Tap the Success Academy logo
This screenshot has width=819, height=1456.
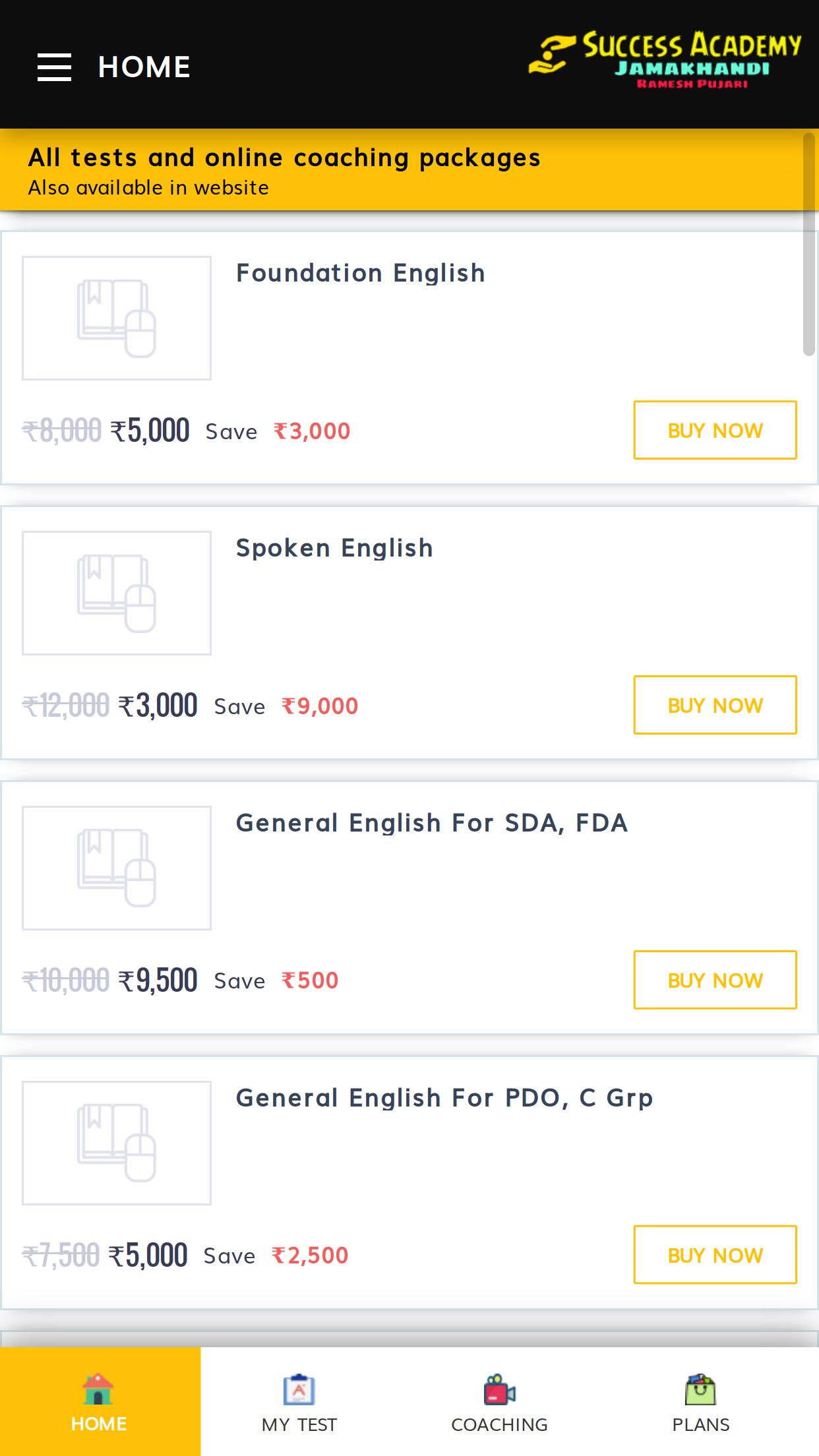(x=665, y=60)
